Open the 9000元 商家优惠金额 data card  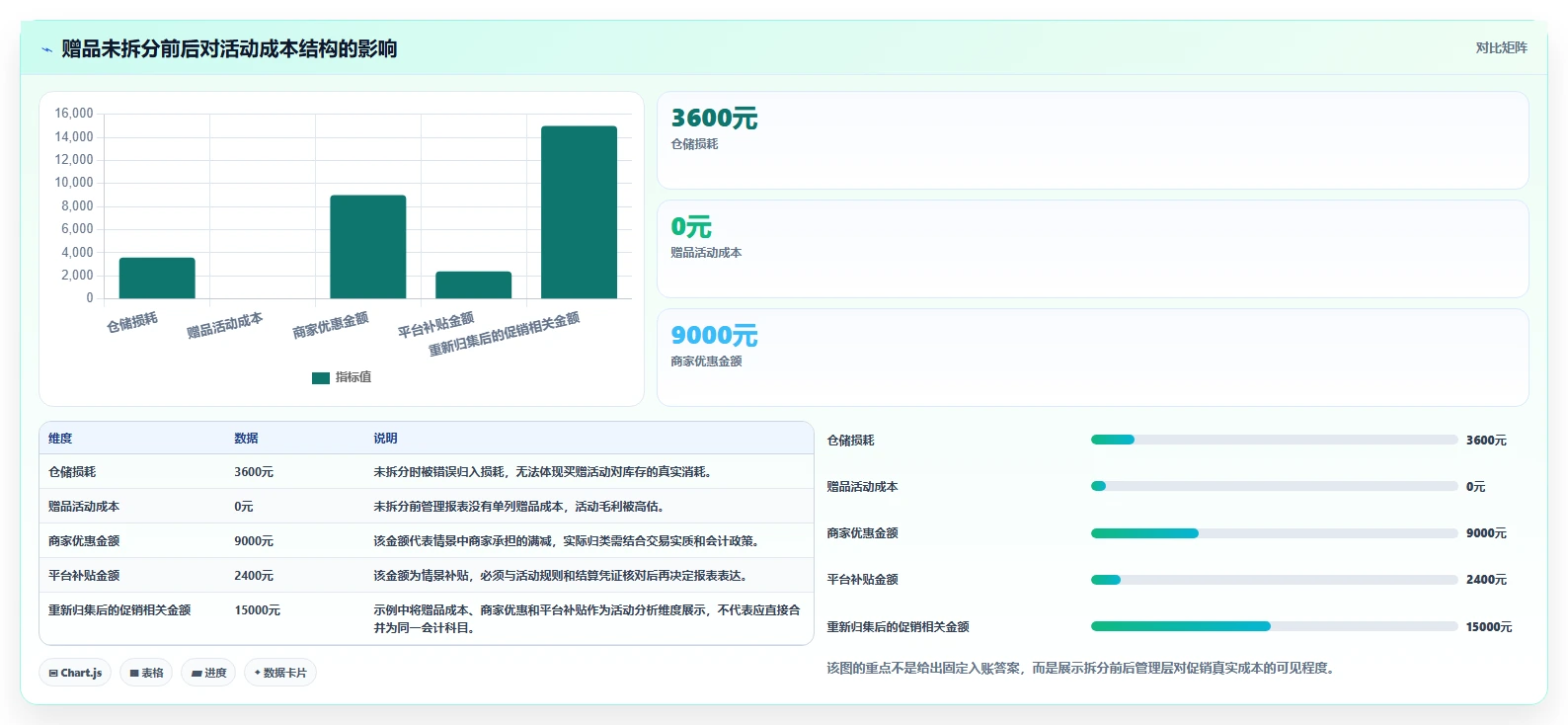(x=1092, y=358)
